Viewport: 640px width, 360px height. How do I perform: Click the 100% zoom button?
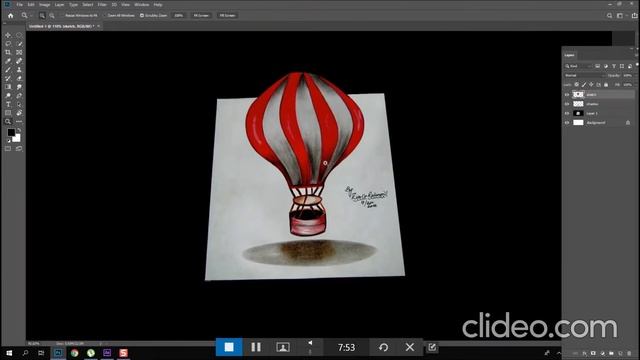click(x=179, y=16)
